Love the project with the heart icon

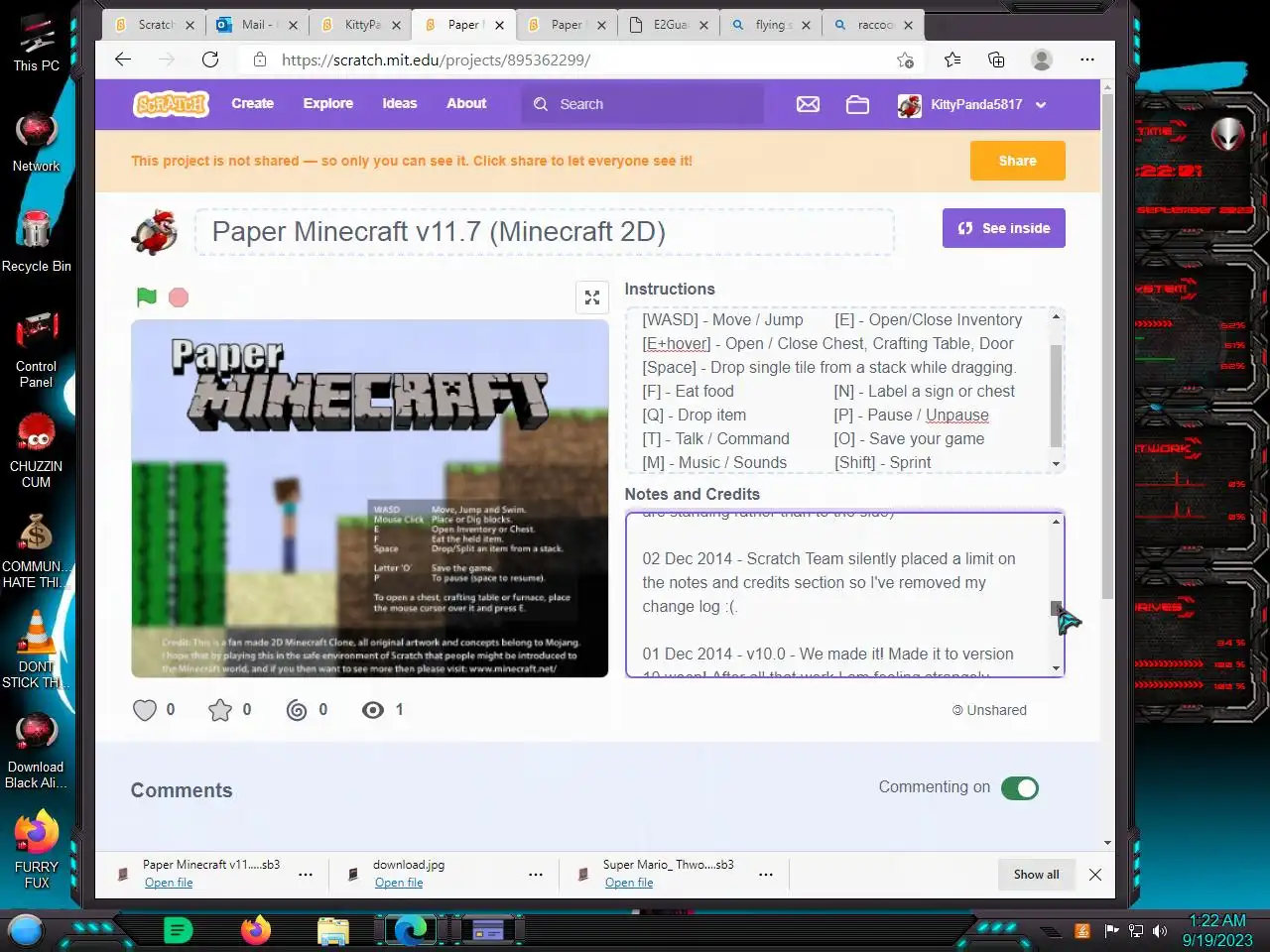[145, 710]
